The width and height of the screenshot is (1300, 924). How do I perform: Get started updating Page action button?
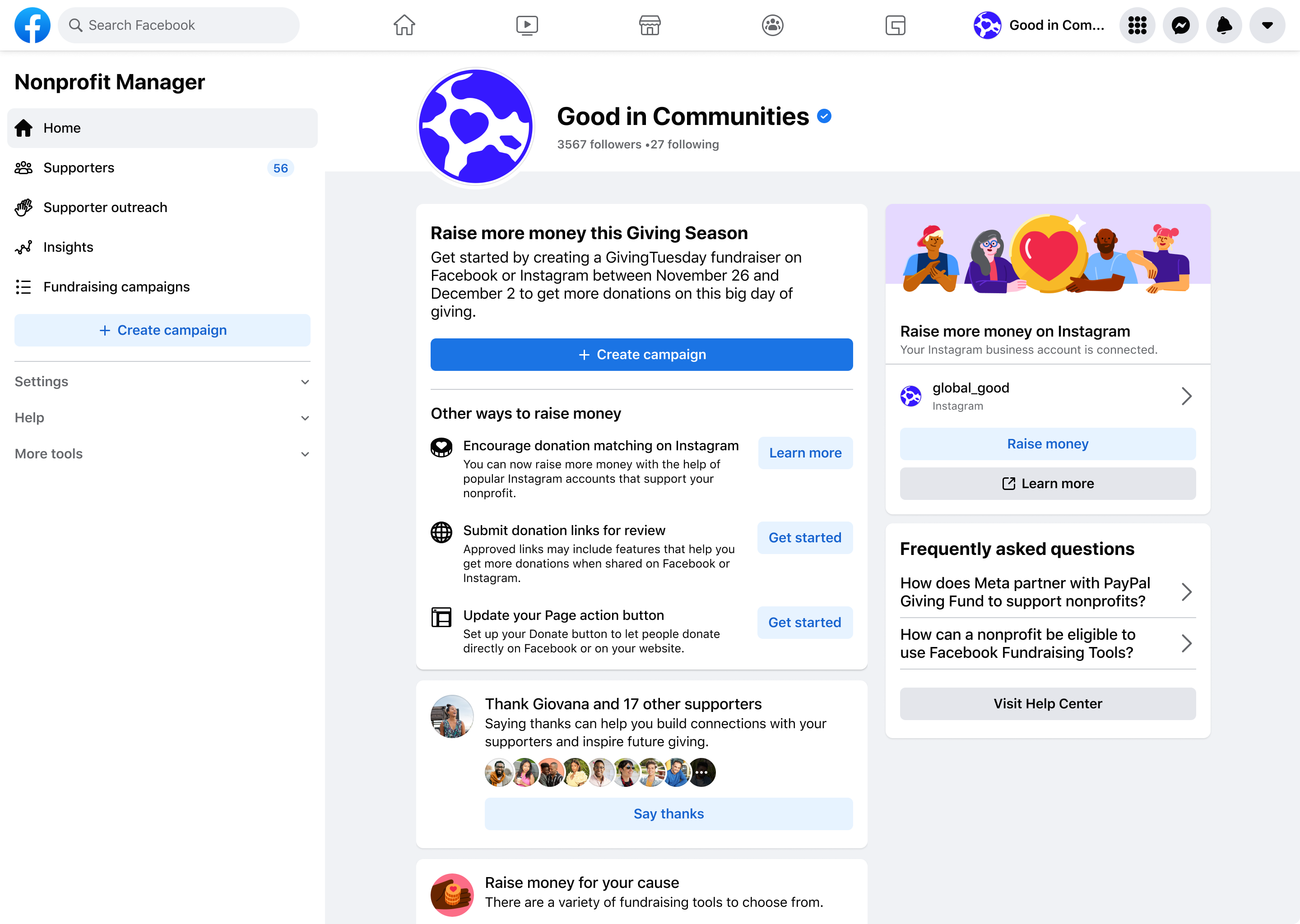pos(805,623)
